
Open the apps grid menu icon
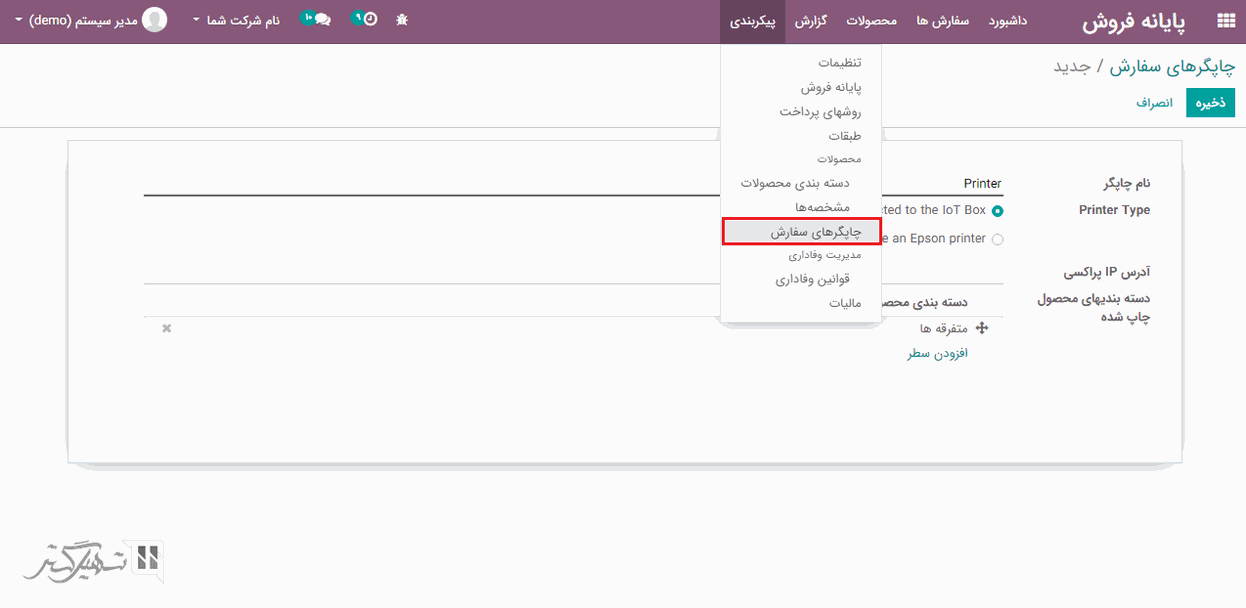pos(1225,21)
